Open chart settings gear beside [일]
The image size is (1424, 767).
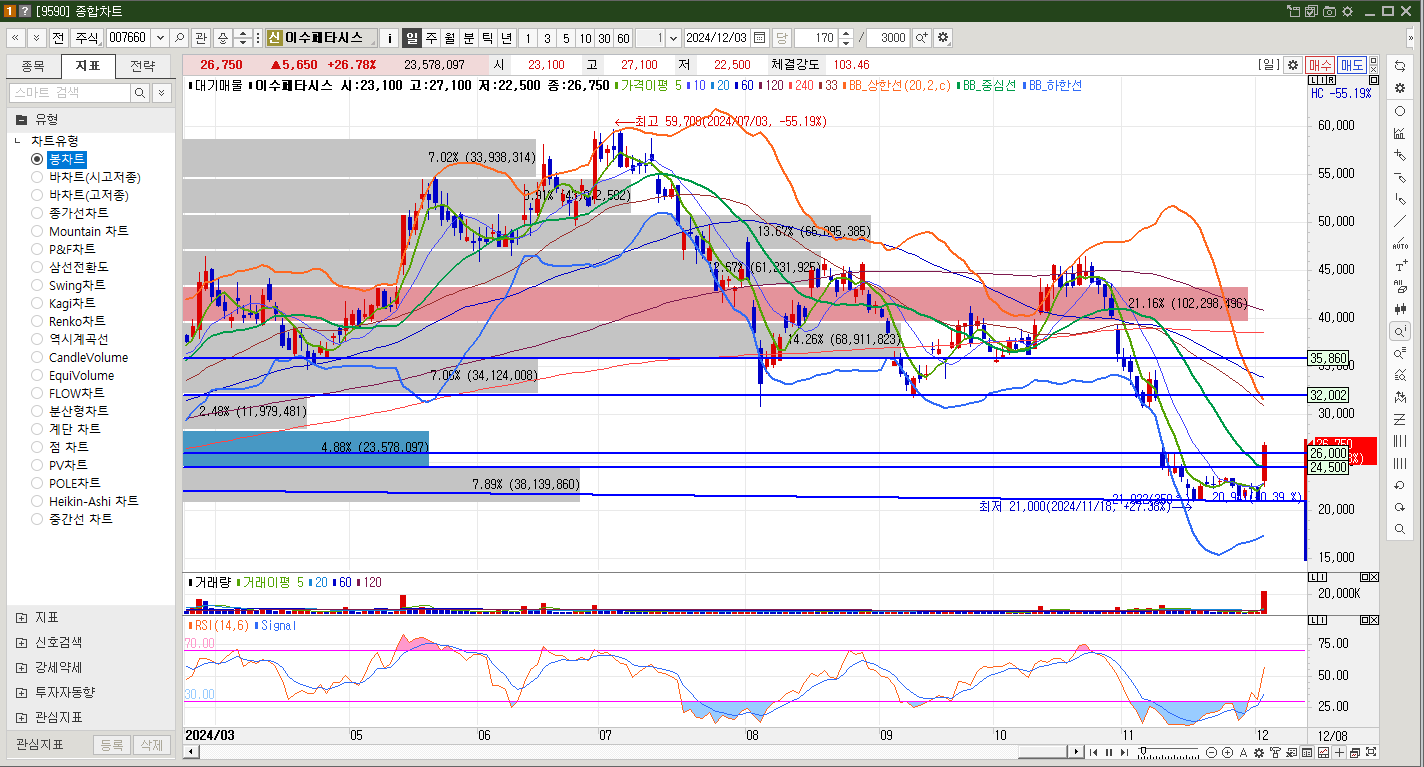[1292, 65]
